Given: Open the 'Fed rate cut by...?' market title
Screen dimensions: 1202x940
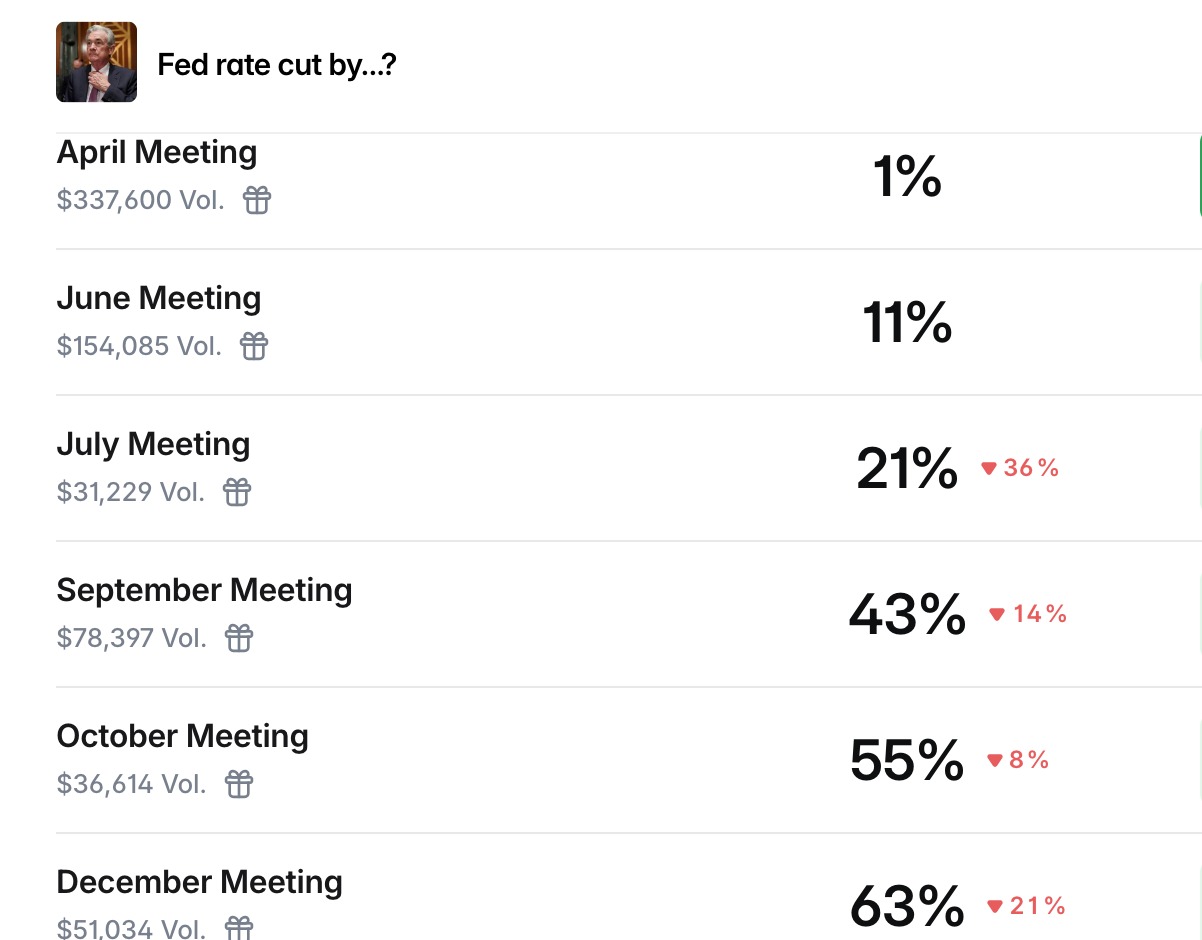Looking at the screenshot, I should [277, 66].
